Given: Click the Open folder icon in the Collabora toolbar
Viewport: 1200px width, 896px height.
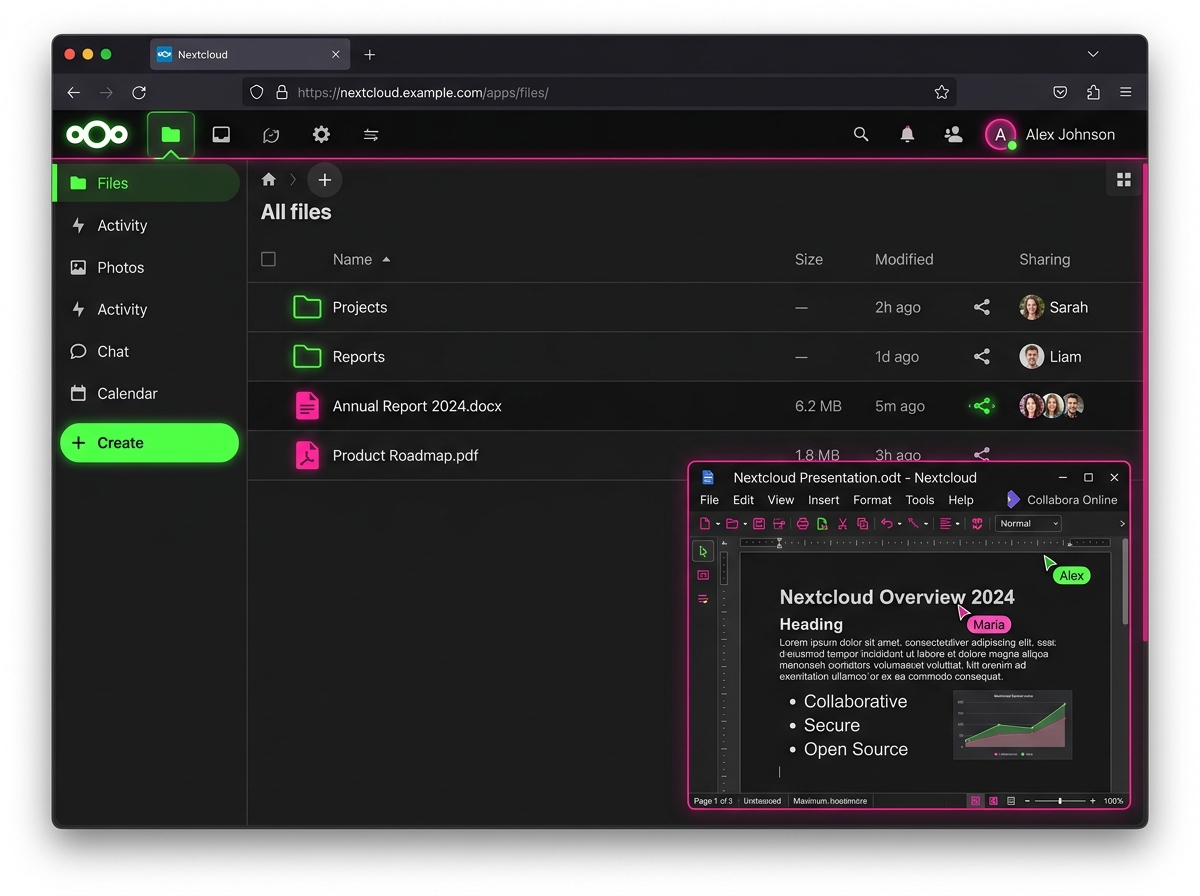Looking at the screenshot, I should pos(732,524).
